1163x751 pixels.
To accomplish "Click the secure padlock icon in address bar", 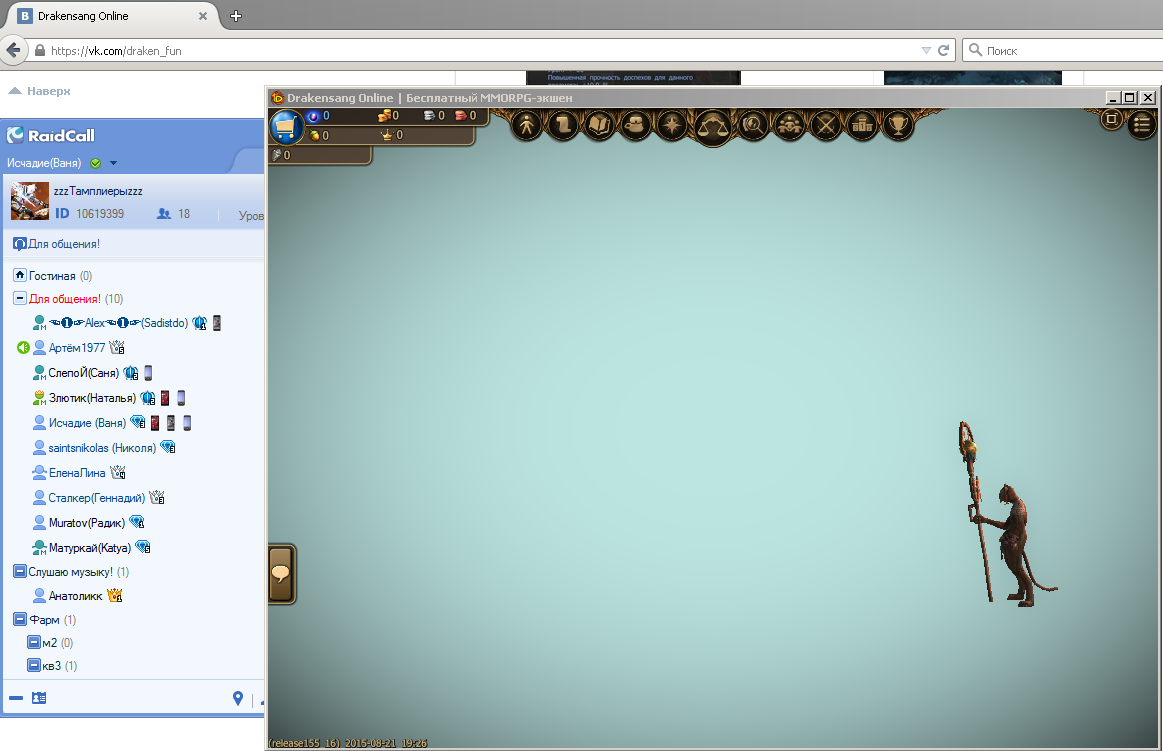I will point(40,50).
